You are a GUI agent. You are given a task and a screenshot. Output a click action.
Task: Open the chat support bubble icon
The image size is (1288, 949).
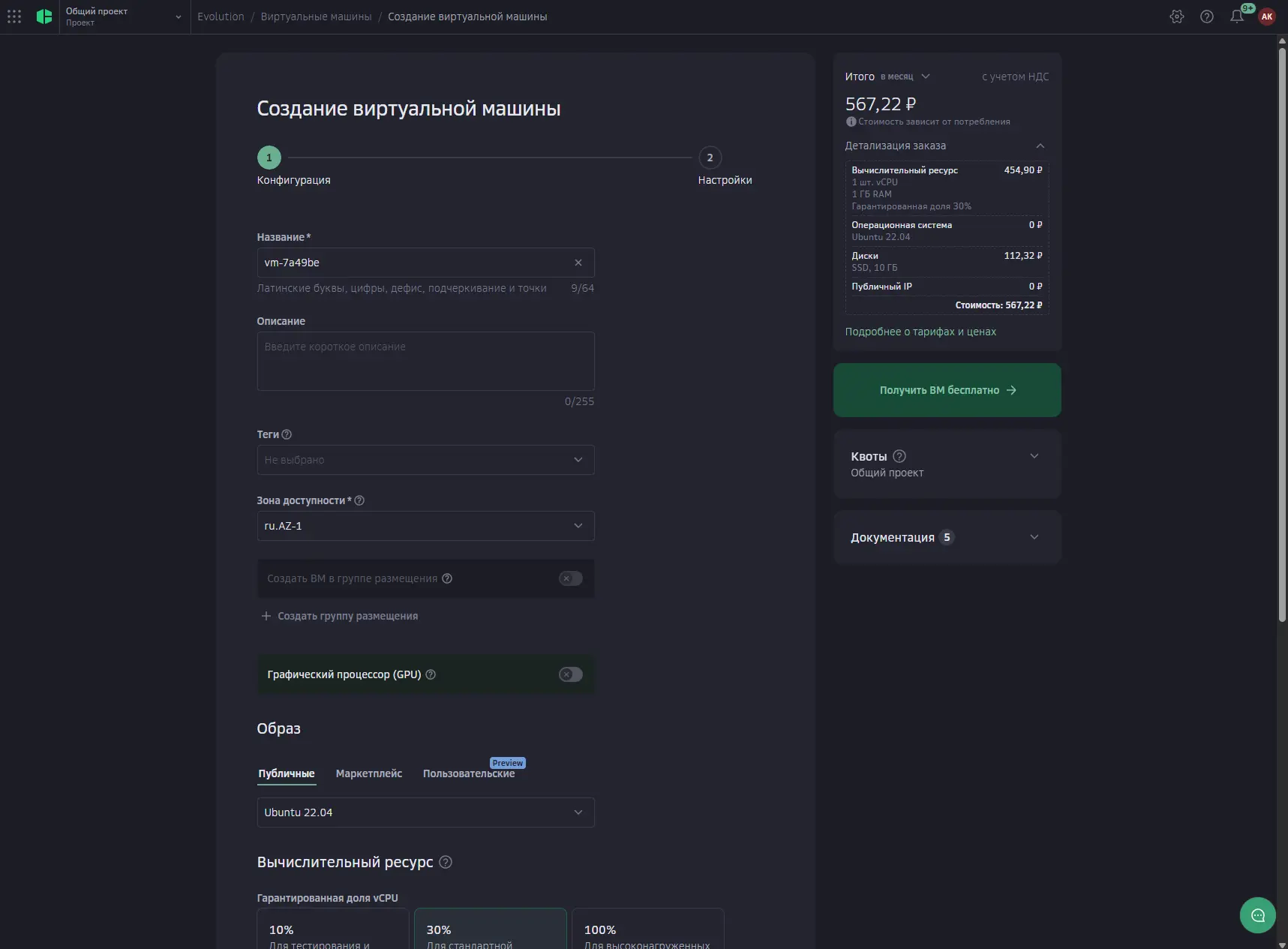[x=1257, y=915]
